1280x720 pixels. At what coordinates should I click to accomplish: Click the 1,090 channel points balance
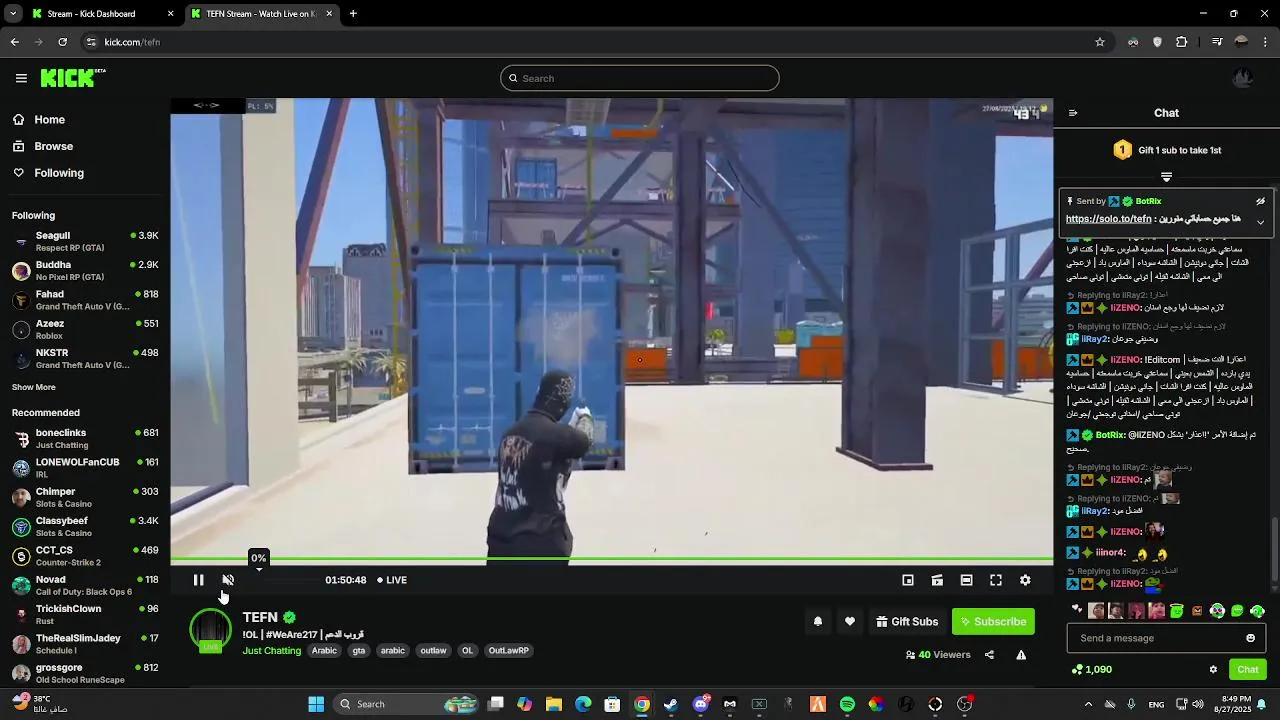click(x=1091, y=670)
